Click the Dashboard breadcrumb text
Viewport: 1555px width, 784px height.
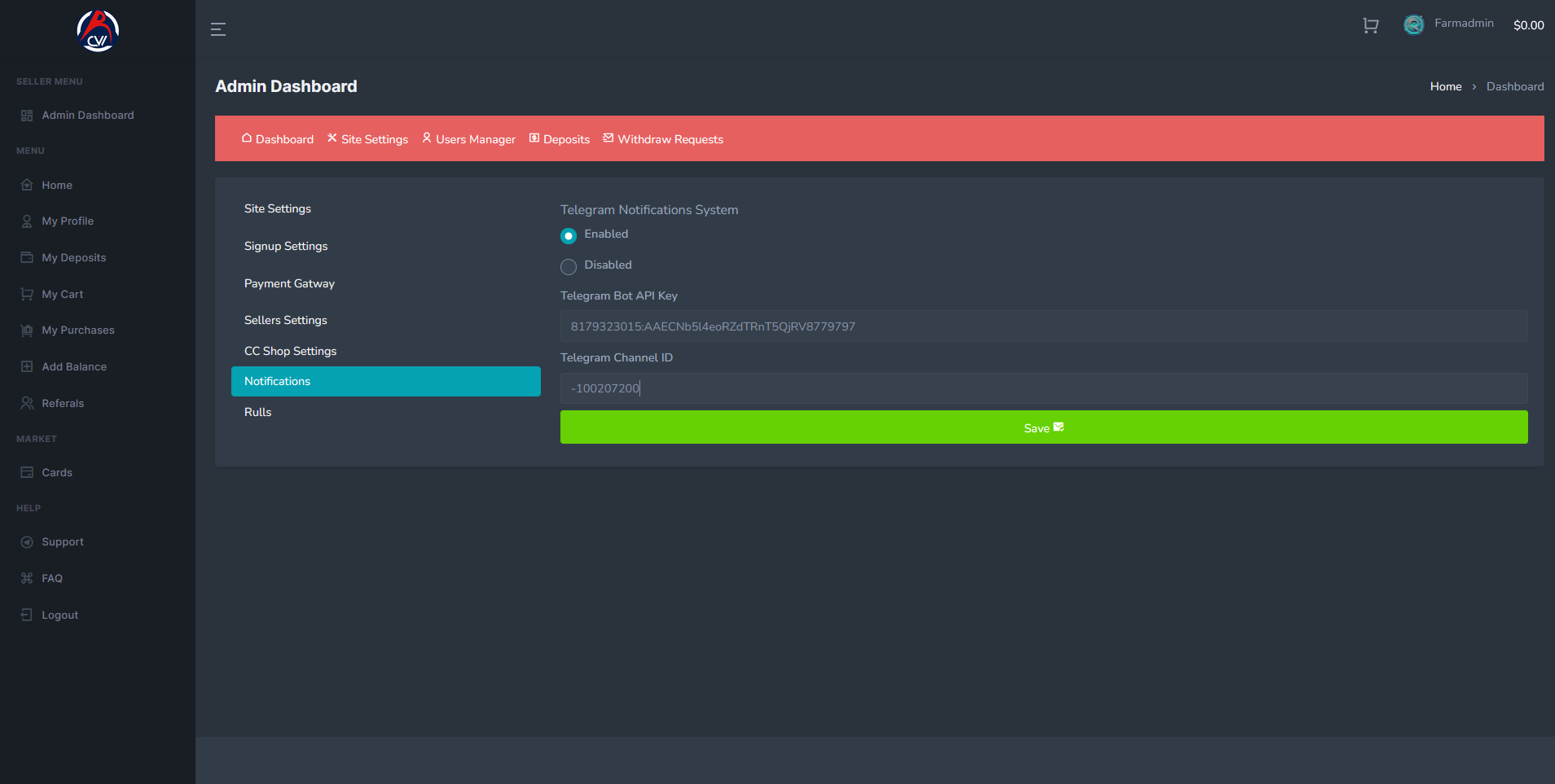(x=1515, y=87)
